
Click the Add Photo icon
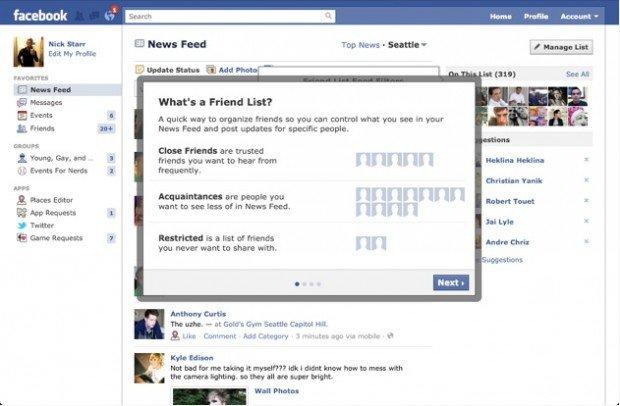click(211, 70)
